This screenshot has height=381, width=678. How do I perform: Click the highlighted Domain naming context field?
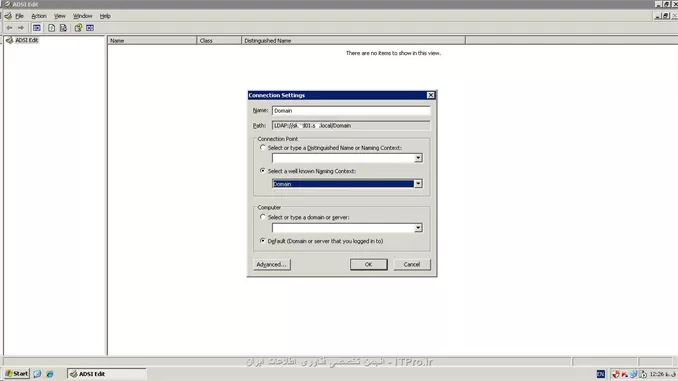pos(343,184)
